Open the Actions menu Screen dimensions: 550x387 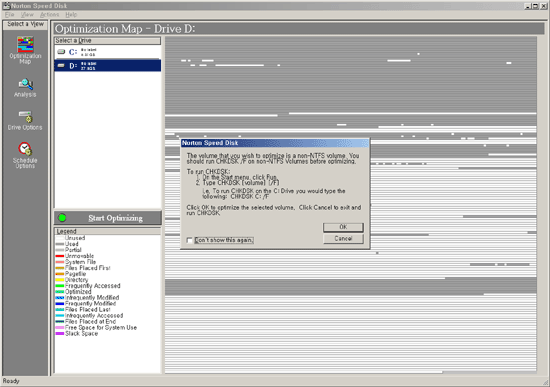[x=49, y=14]
